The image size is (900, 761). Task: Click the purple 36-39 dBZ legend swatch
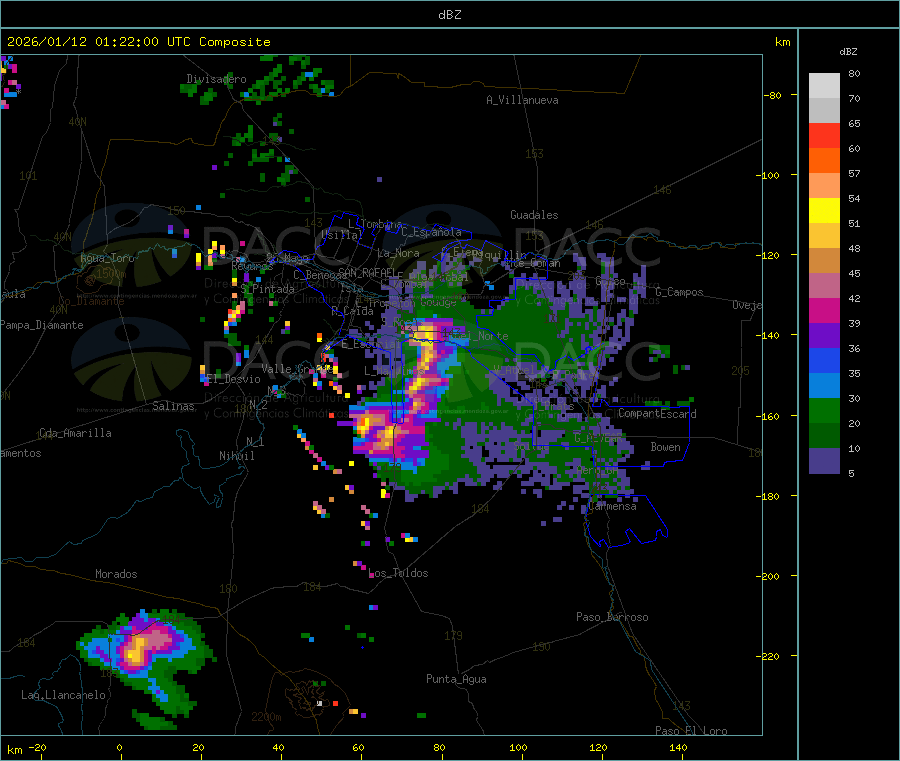[x=824, y=336]
